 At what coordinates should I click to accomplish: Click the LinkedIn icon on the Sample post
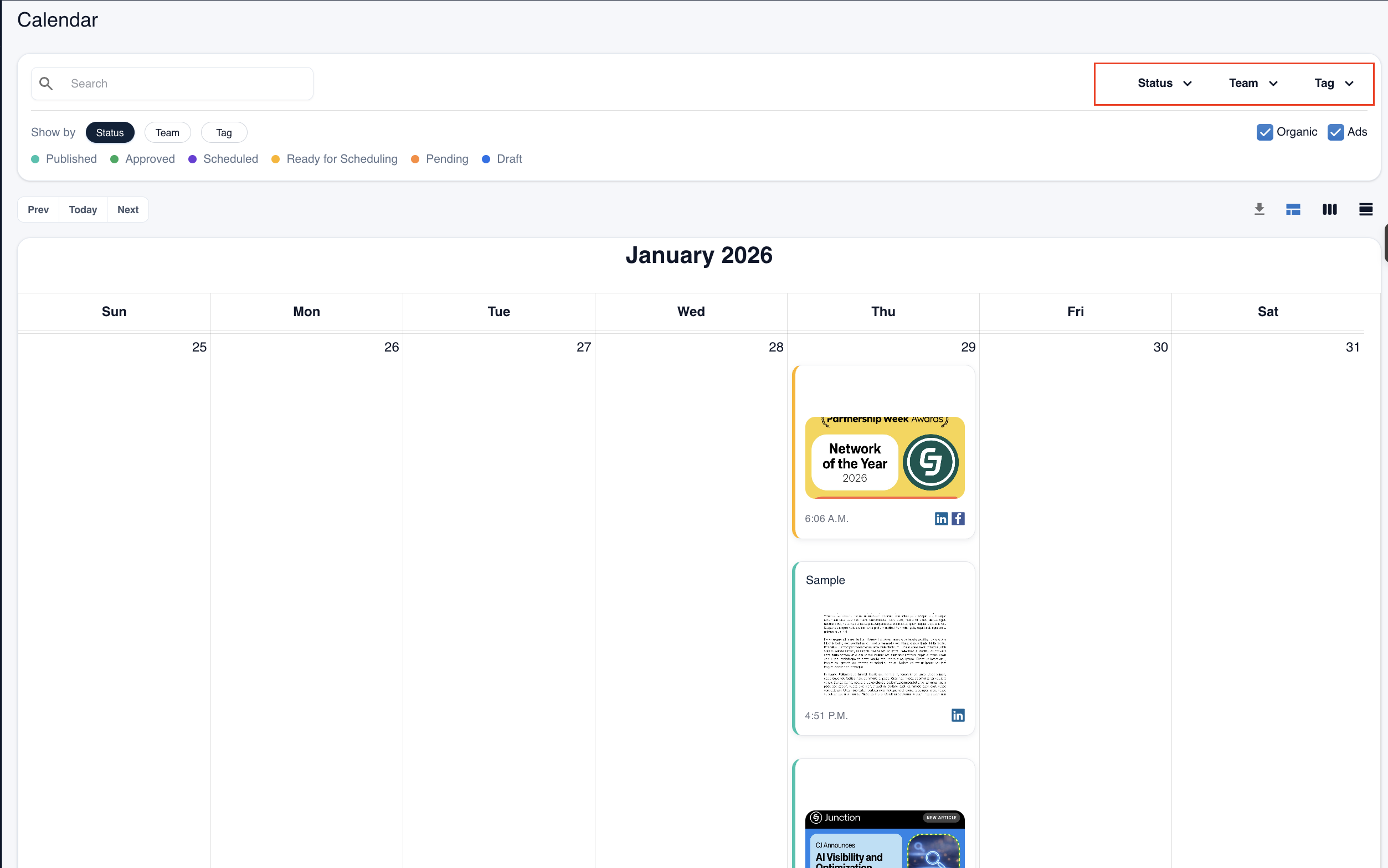(x=957, y=715)
